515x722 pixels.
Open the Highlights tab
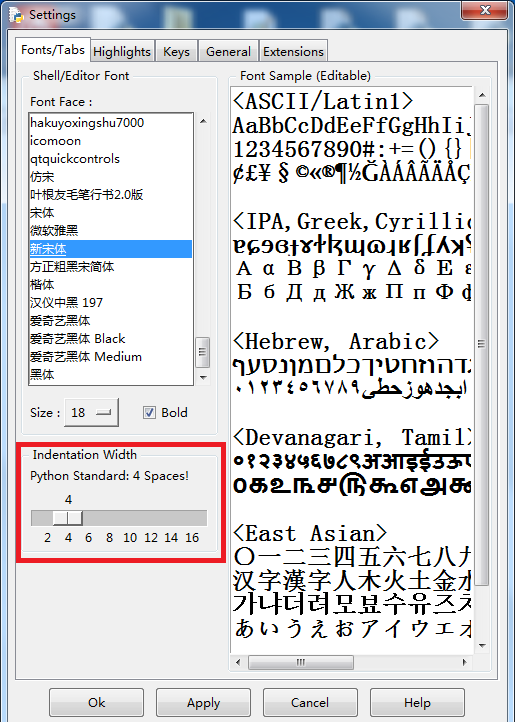[x=122, y=51]
